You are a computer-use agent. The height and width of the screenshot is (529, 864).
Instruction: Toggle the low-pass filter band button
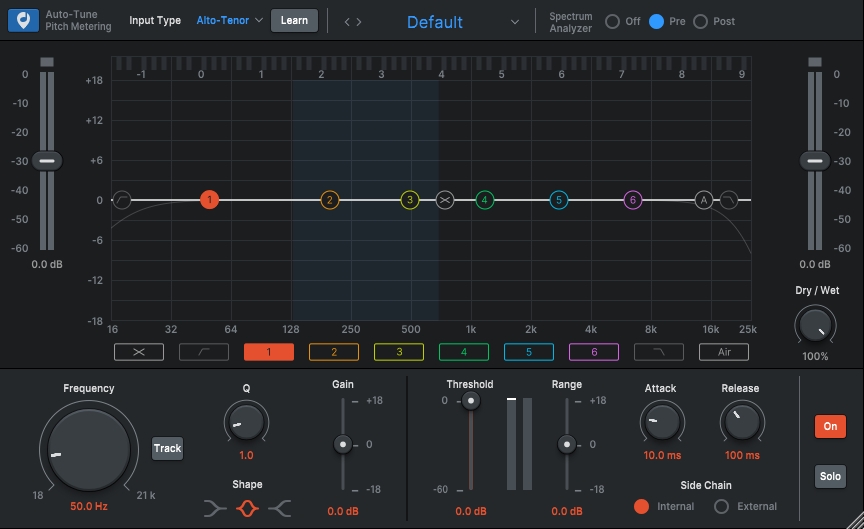(x=659, y=352)
